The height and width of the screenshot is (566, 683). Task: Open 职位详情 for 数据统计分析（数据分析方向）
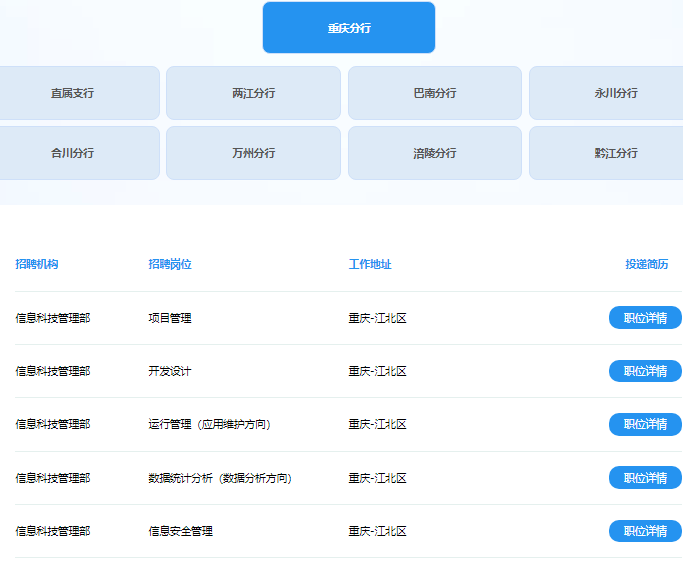[645, 478]
